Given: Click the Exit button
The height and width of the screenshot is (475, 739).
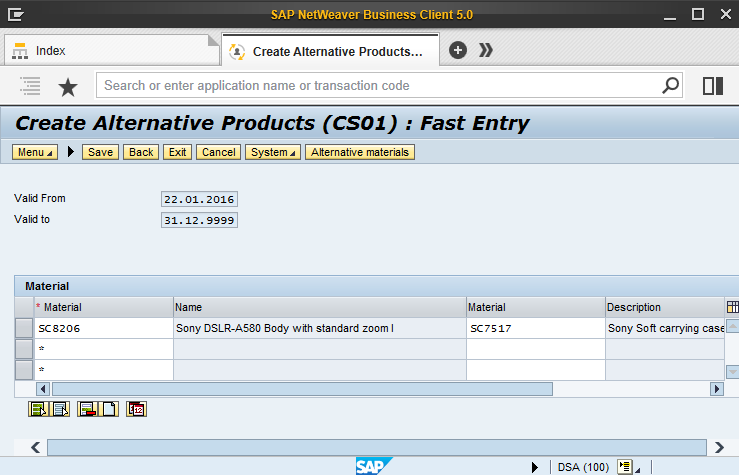Looking at the screenshot, I should click(177, 152).
